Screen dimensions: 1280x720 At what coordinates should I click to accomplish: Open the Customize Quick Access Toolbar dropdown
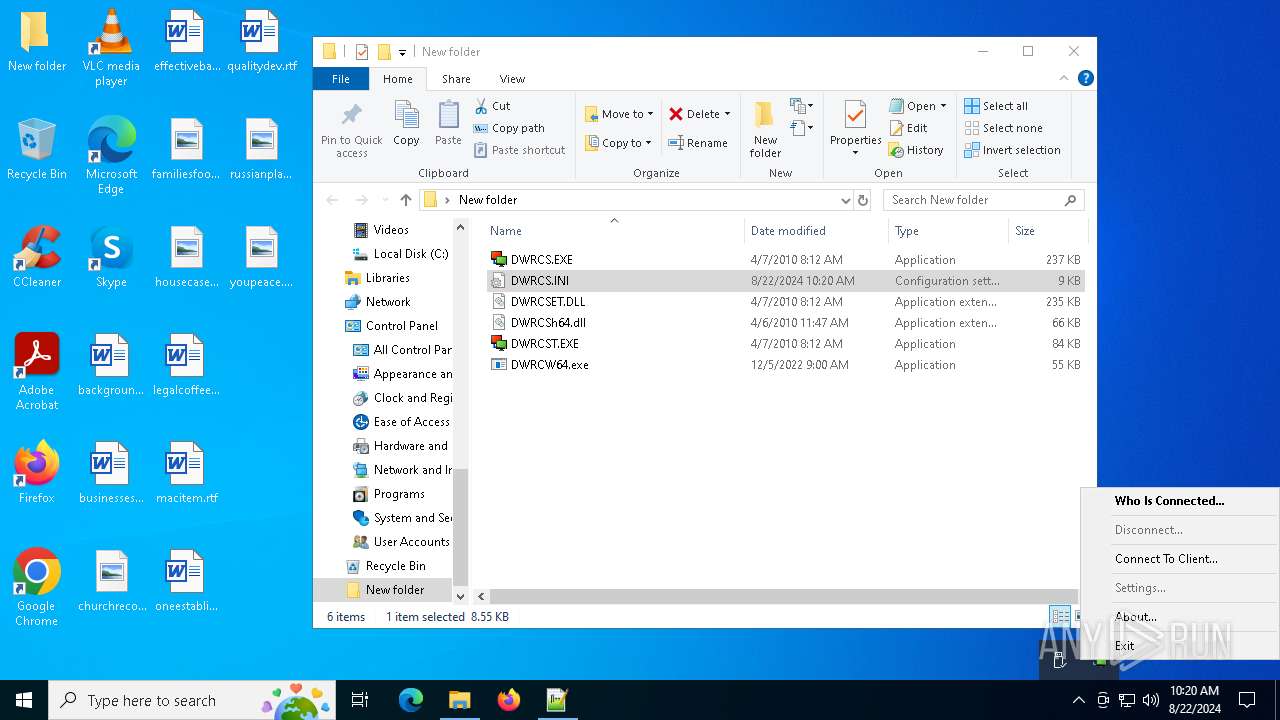pos(403,52)
